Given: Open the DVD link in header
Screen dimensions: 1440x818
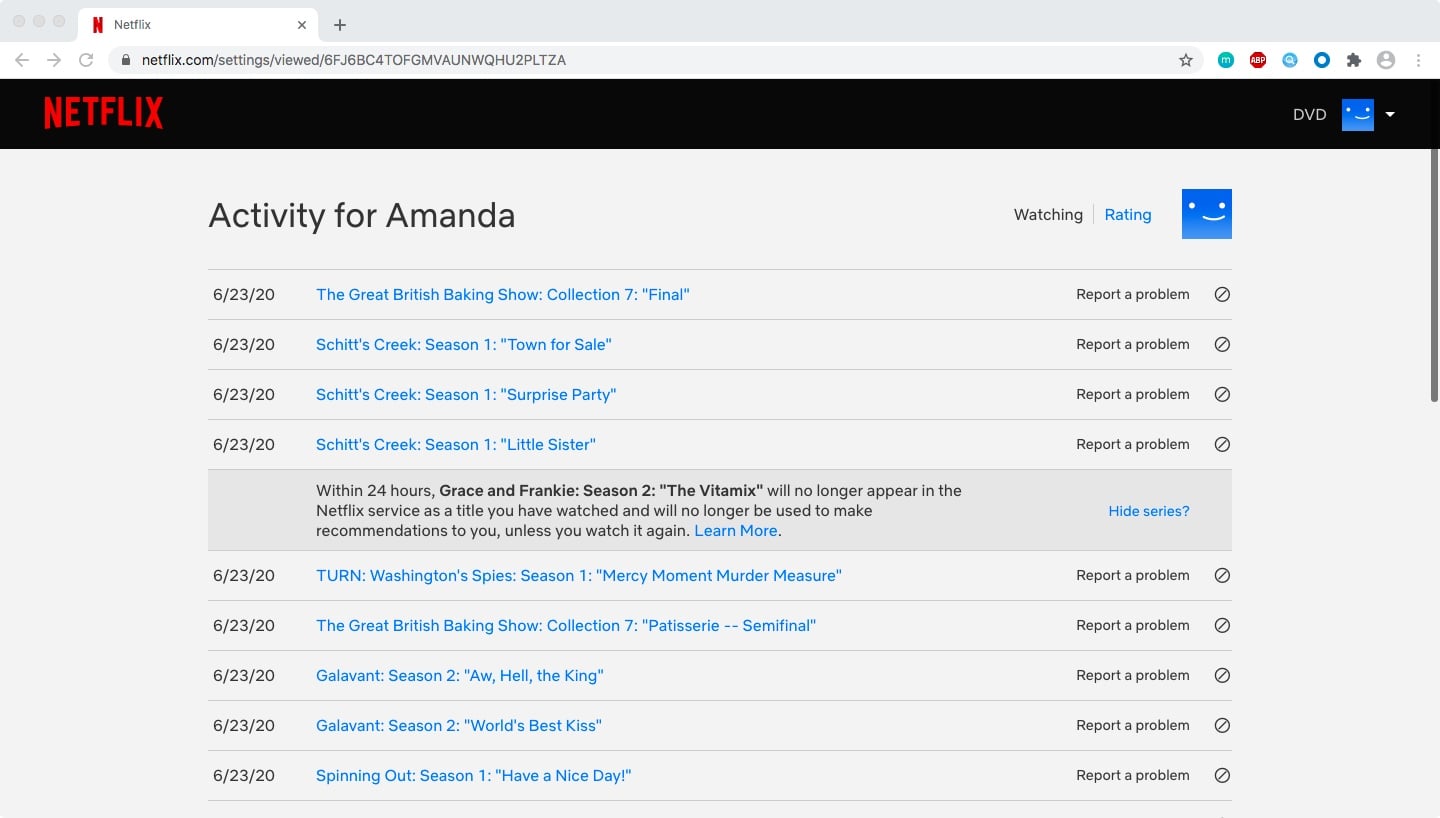Looking at the screenshot, I should pyautogui.click(x=1309, y=114).
